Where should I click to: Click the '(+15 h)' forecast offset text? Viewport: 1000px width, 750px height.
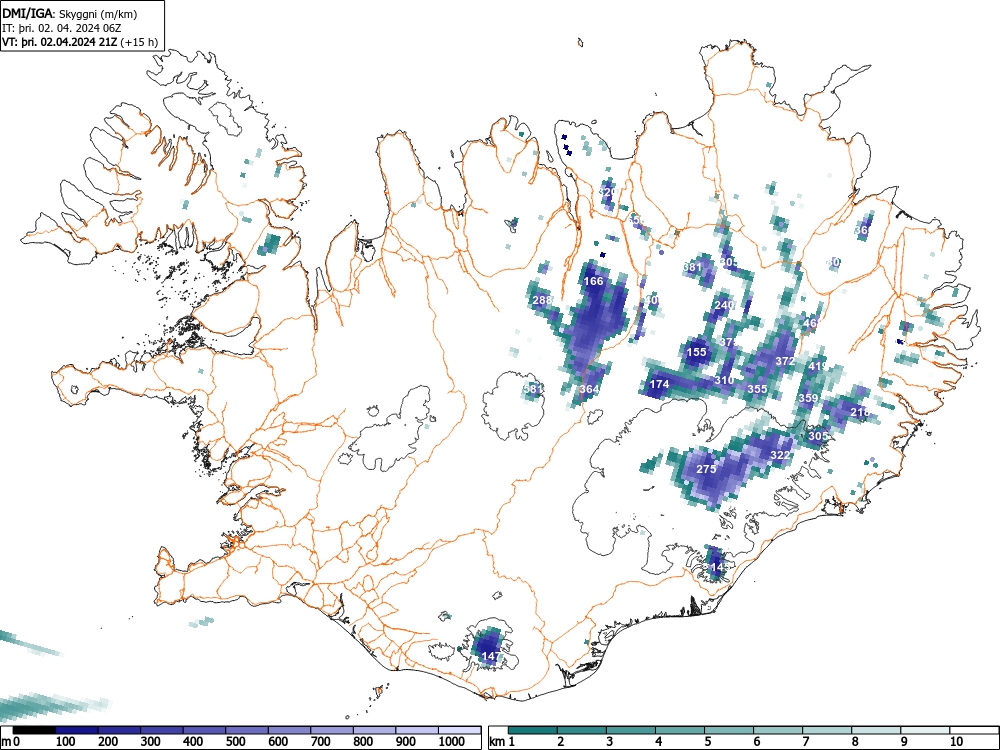139,42
